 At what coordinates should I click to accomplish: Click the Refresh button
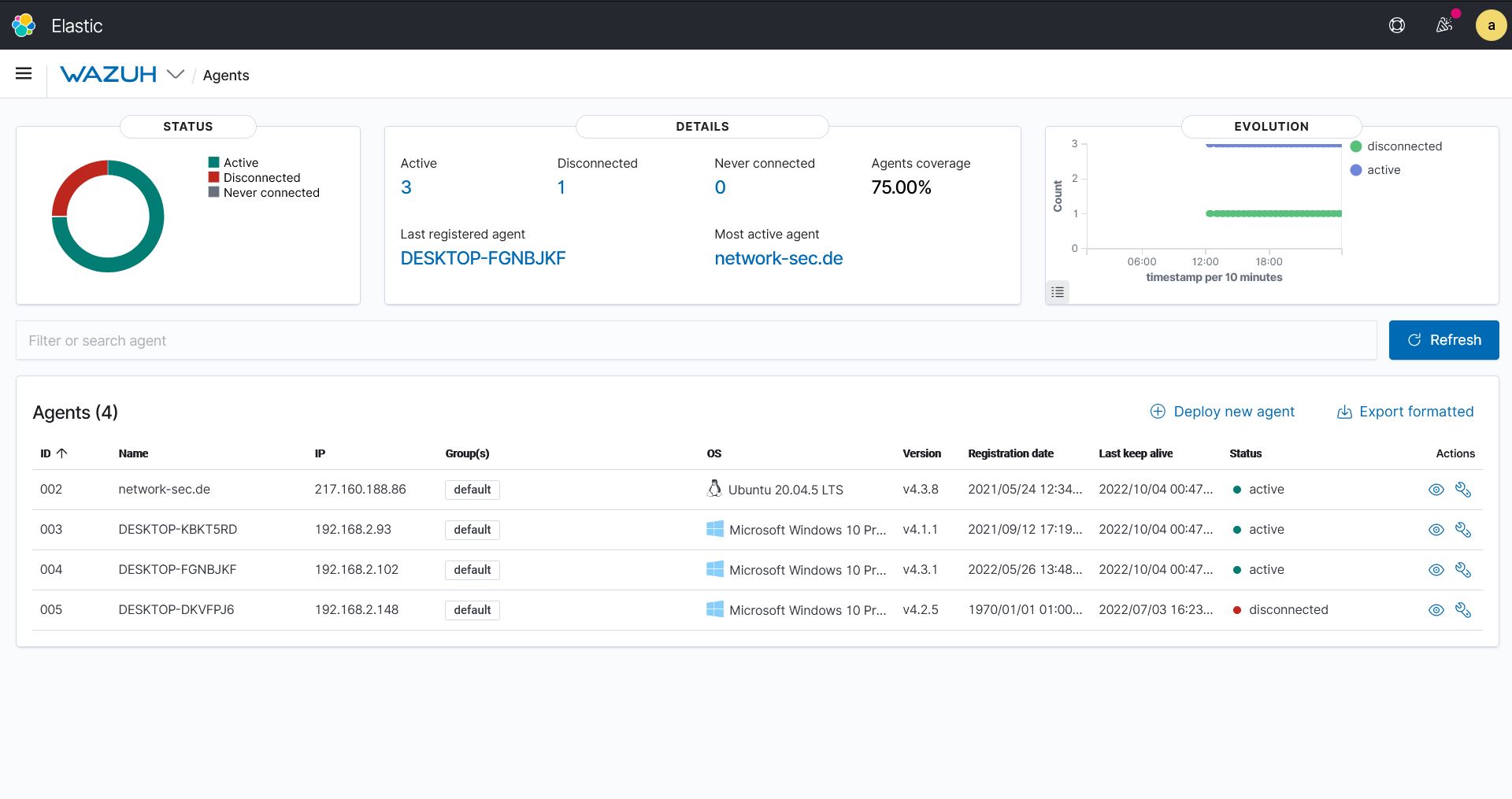[1443, 340]
